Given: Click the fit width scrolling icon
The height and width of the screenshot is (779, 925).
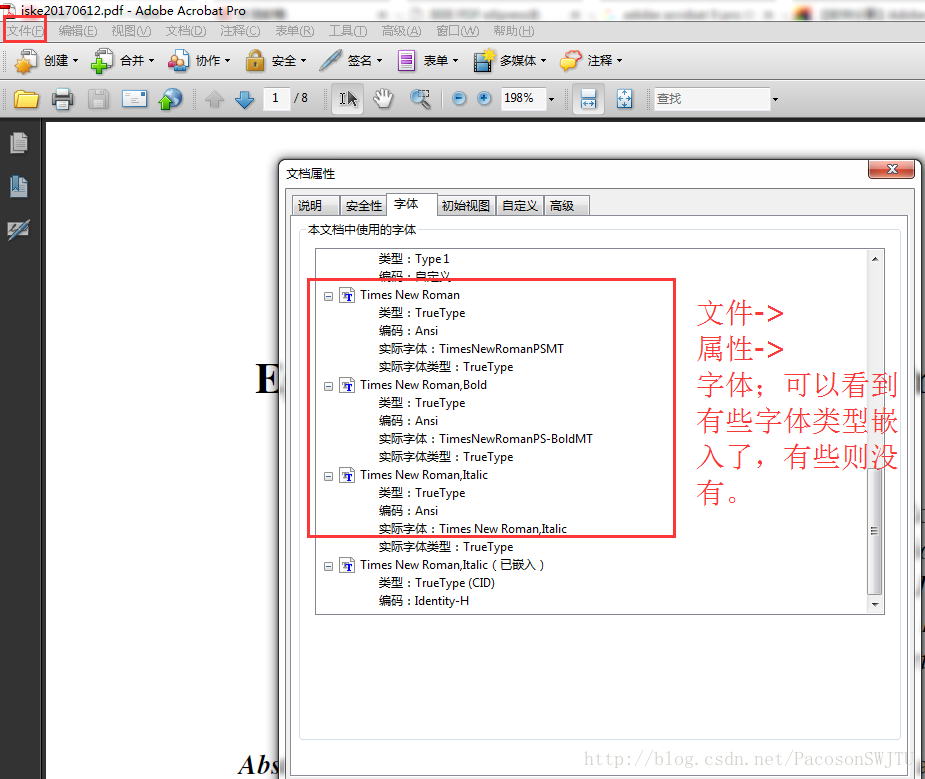Looking at the screenshot, I should (x=588, y=98).
